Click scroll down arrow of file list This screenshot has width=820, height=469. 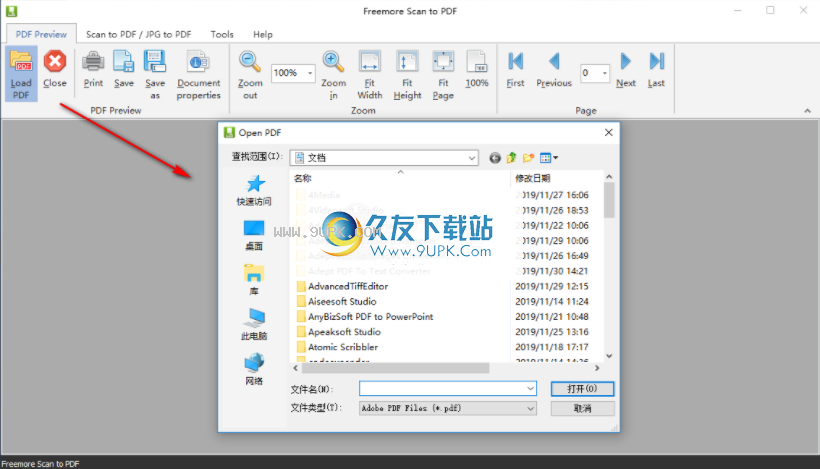click(x=609, y=356)
